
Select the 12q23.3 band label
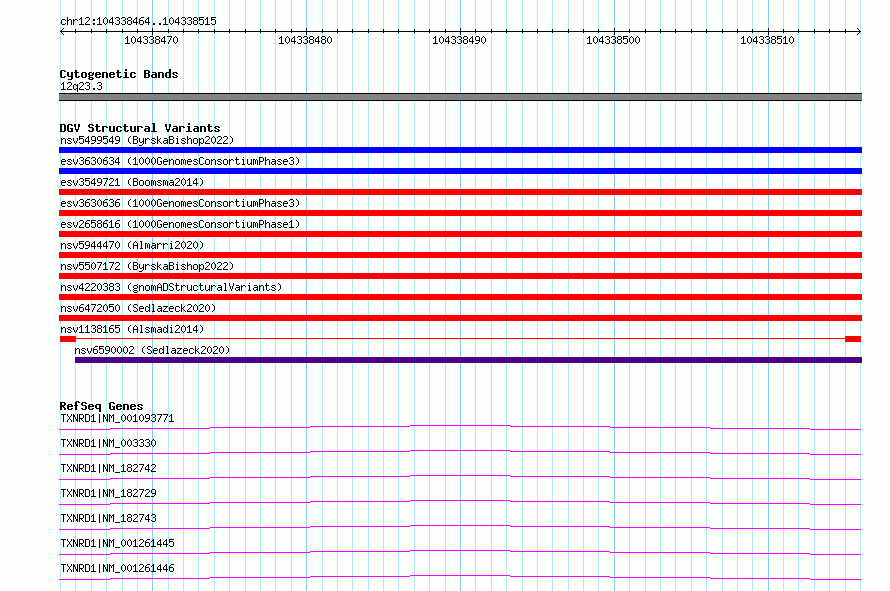[81, 86]
